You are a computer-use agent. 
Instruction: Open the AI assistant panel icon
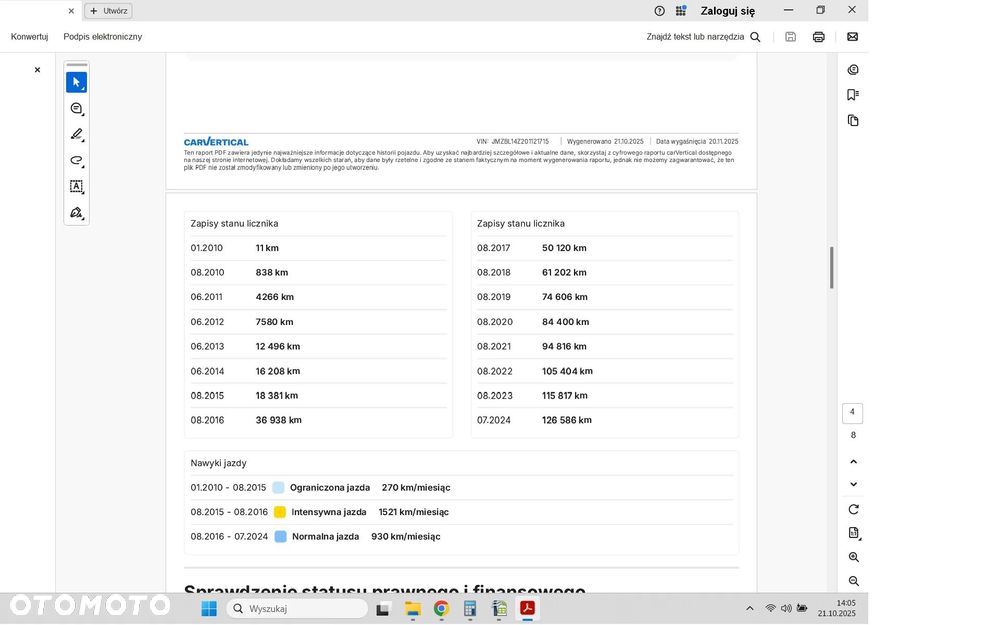(853, 70)
